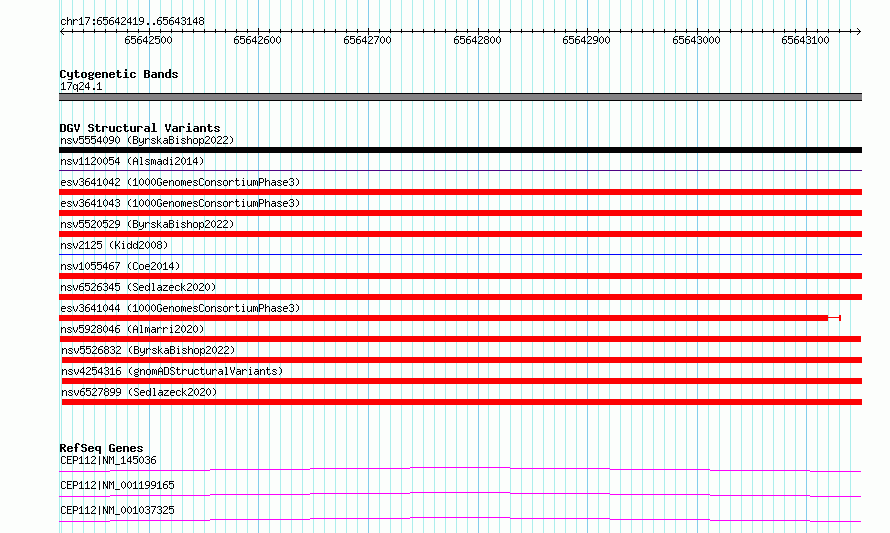
Task: Click the 65643000 ruler position label
Action: coord(696,40)
